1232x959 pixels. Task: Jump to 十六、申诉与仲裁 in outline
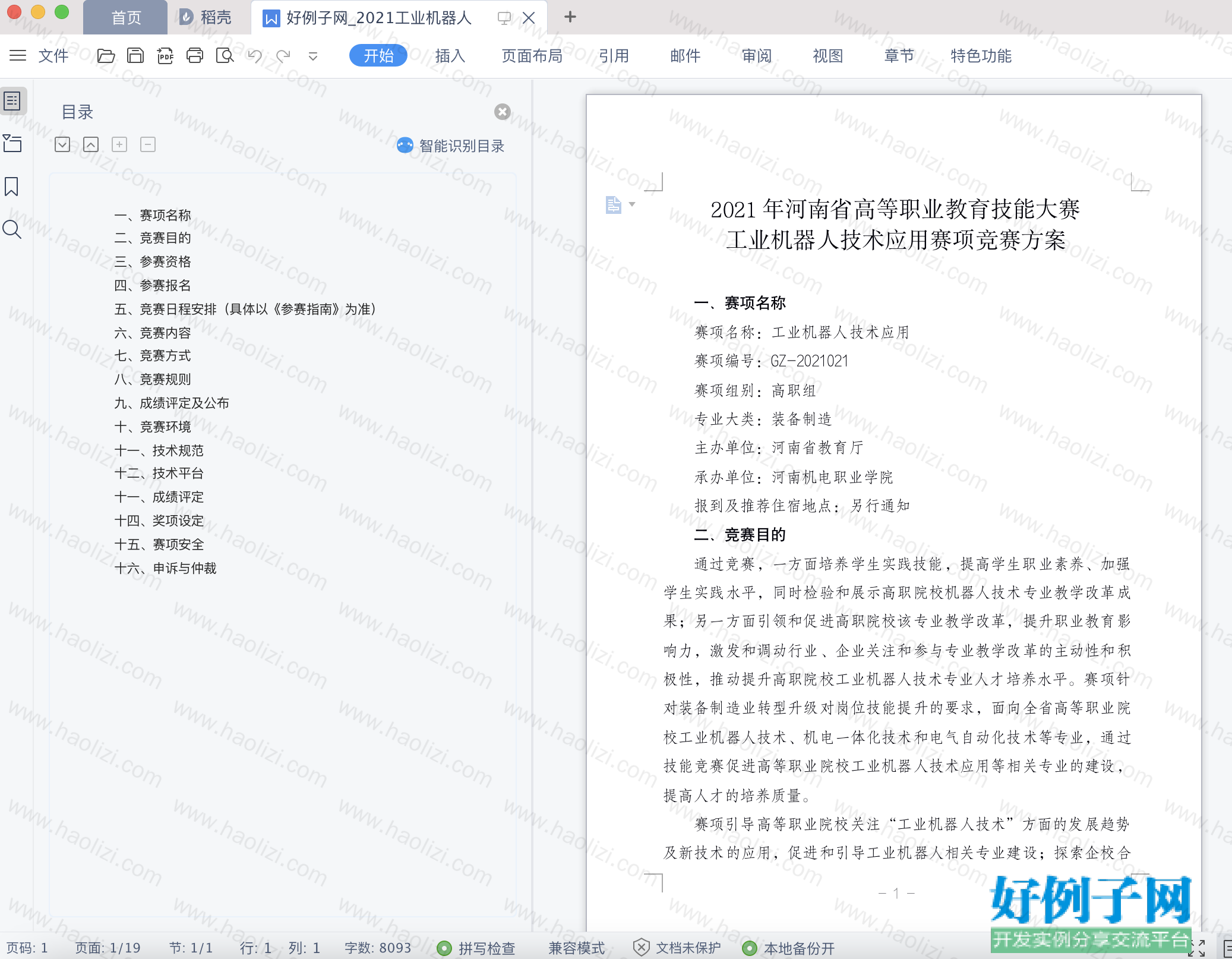coord(166,569)
